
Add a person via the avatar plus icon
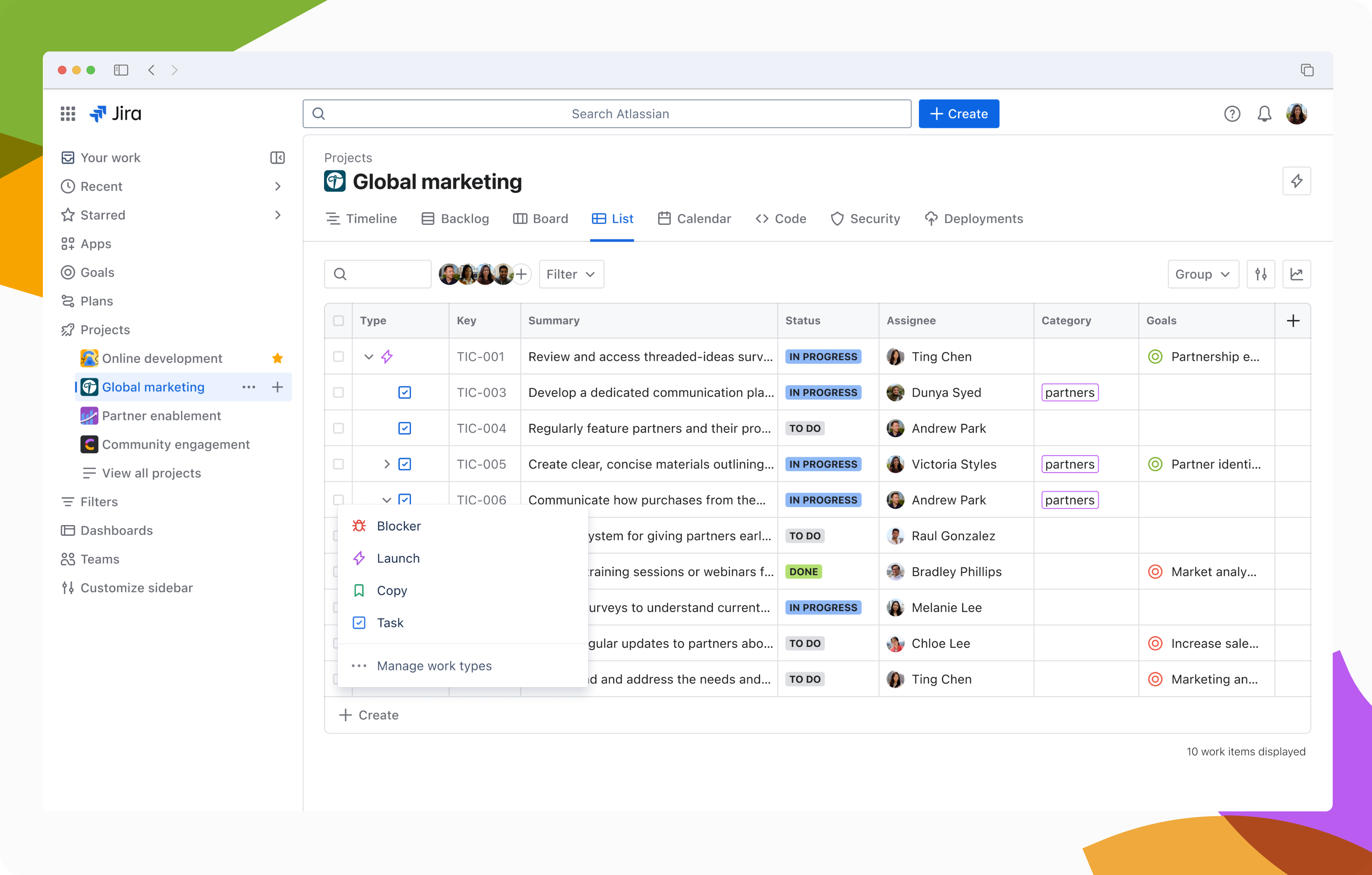[x=522, y=274]
